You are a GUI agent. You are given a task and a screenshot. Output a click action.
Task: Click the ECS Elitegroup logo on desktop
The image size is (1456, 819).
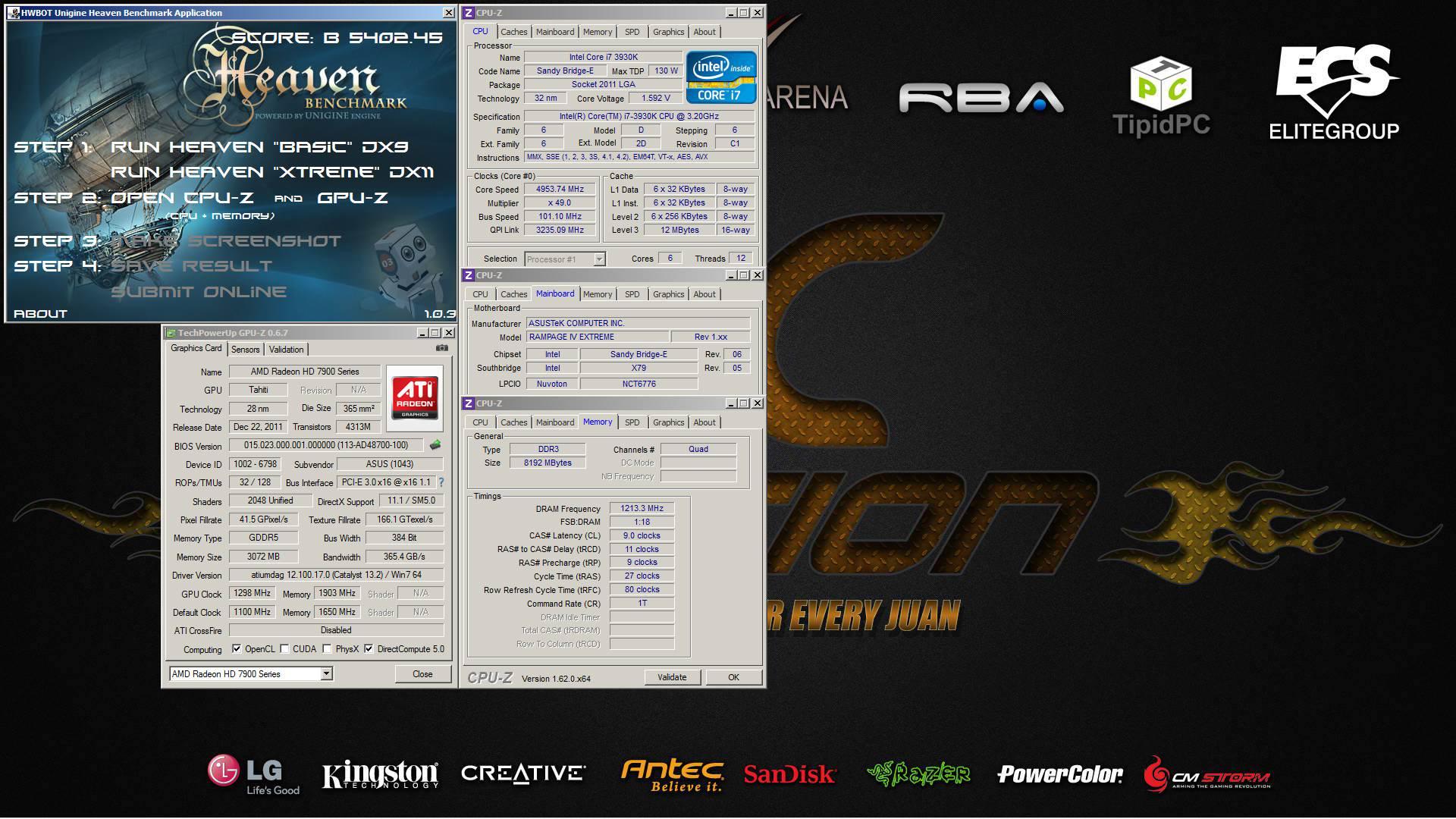pyautogui.click(x=1335, y=93)
